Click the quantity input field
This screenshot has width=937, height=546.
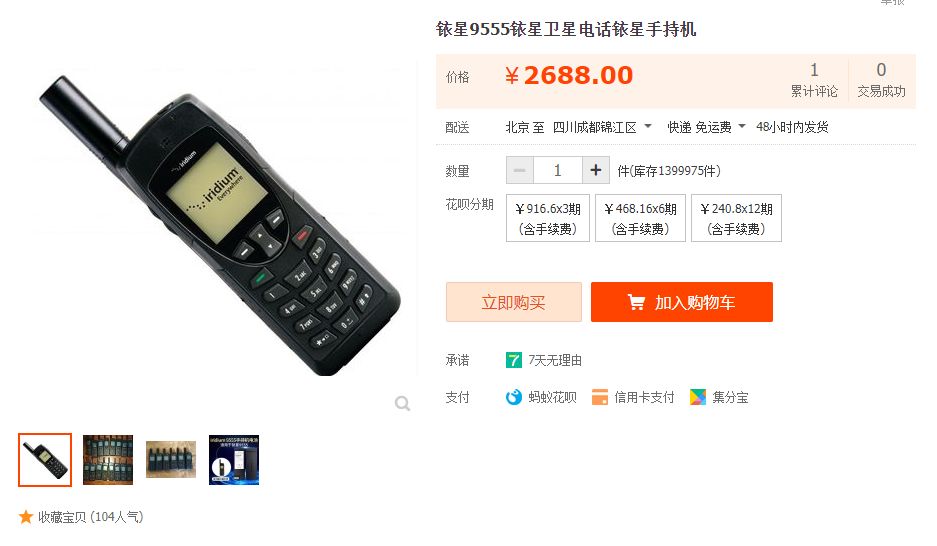pyautogui.click(x=558, y=170)
